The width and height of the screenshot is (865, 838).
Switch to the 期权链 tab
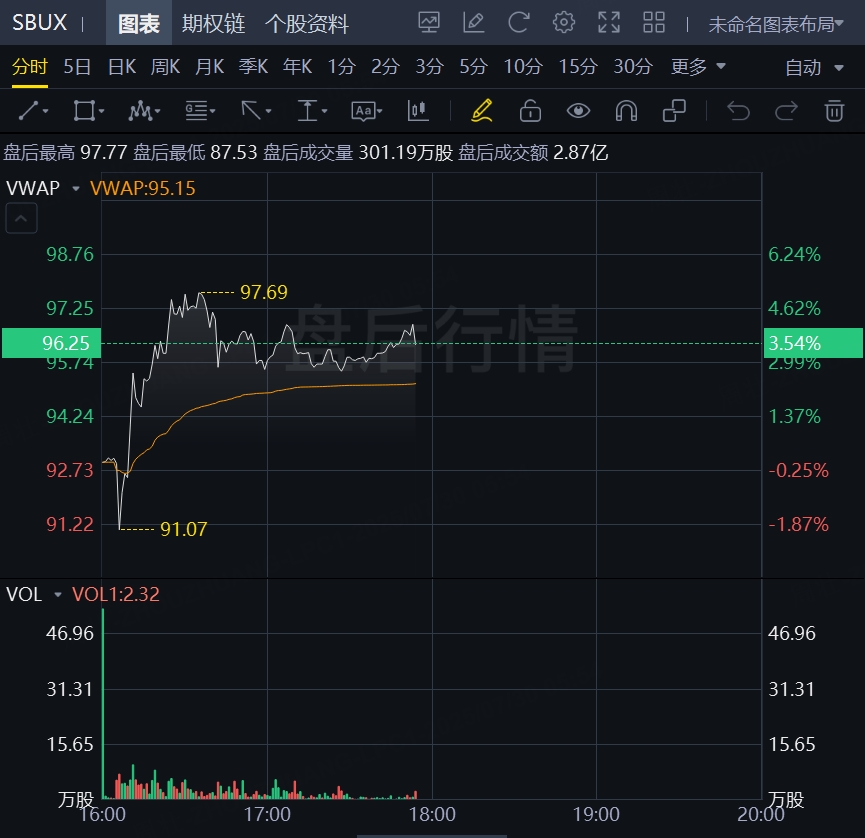[x=213, y=24]
